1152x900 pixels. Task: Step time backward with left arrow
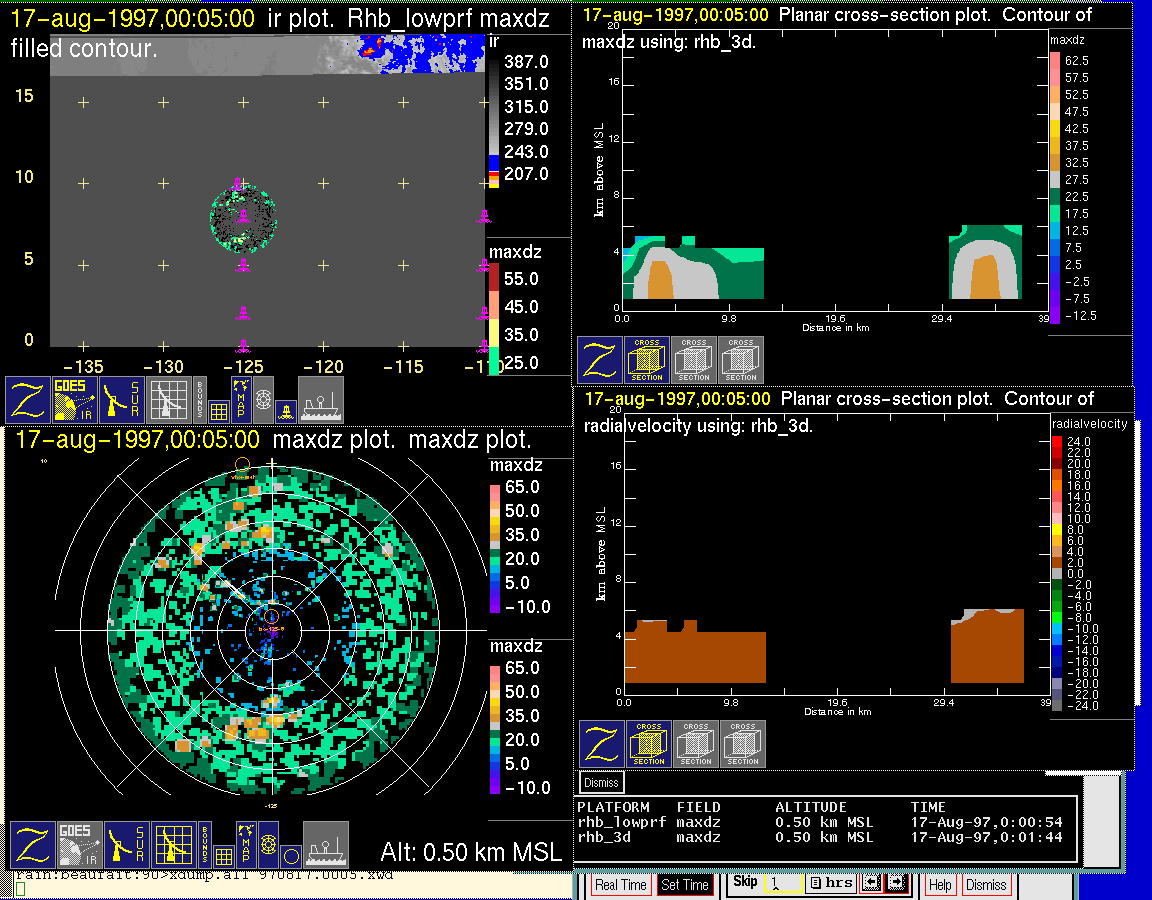pos(871,883)
